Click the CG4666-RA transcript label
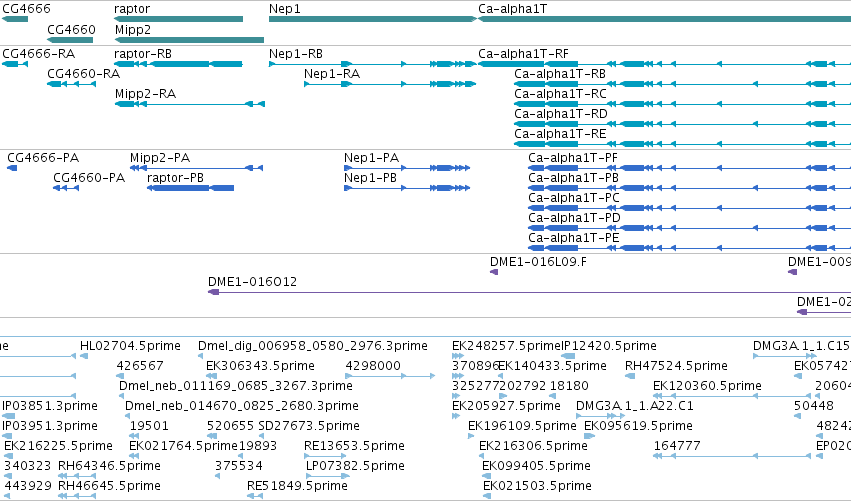The width and height of the screenshot is (851, 501). 39,54
